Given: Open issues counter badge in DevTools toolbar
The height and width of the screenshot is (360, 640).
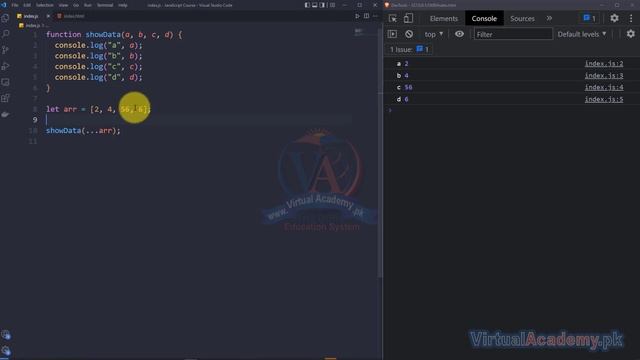Looking at the screenshot, I should pyautogui.click(x=589, y=18).
